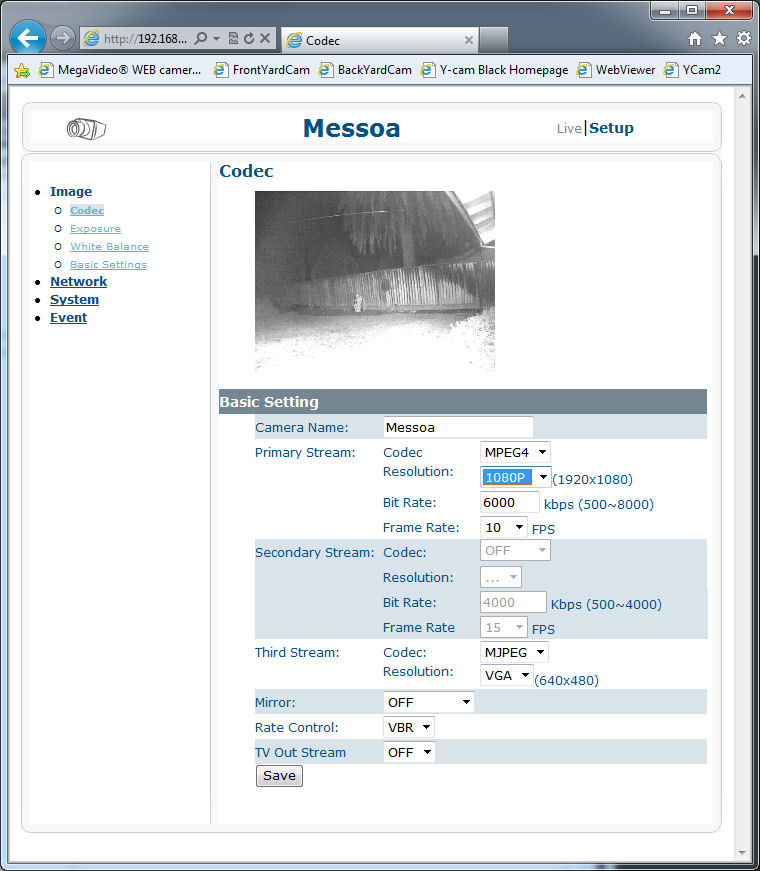Open the Network menu in sidebar

[x=78, y=282]
